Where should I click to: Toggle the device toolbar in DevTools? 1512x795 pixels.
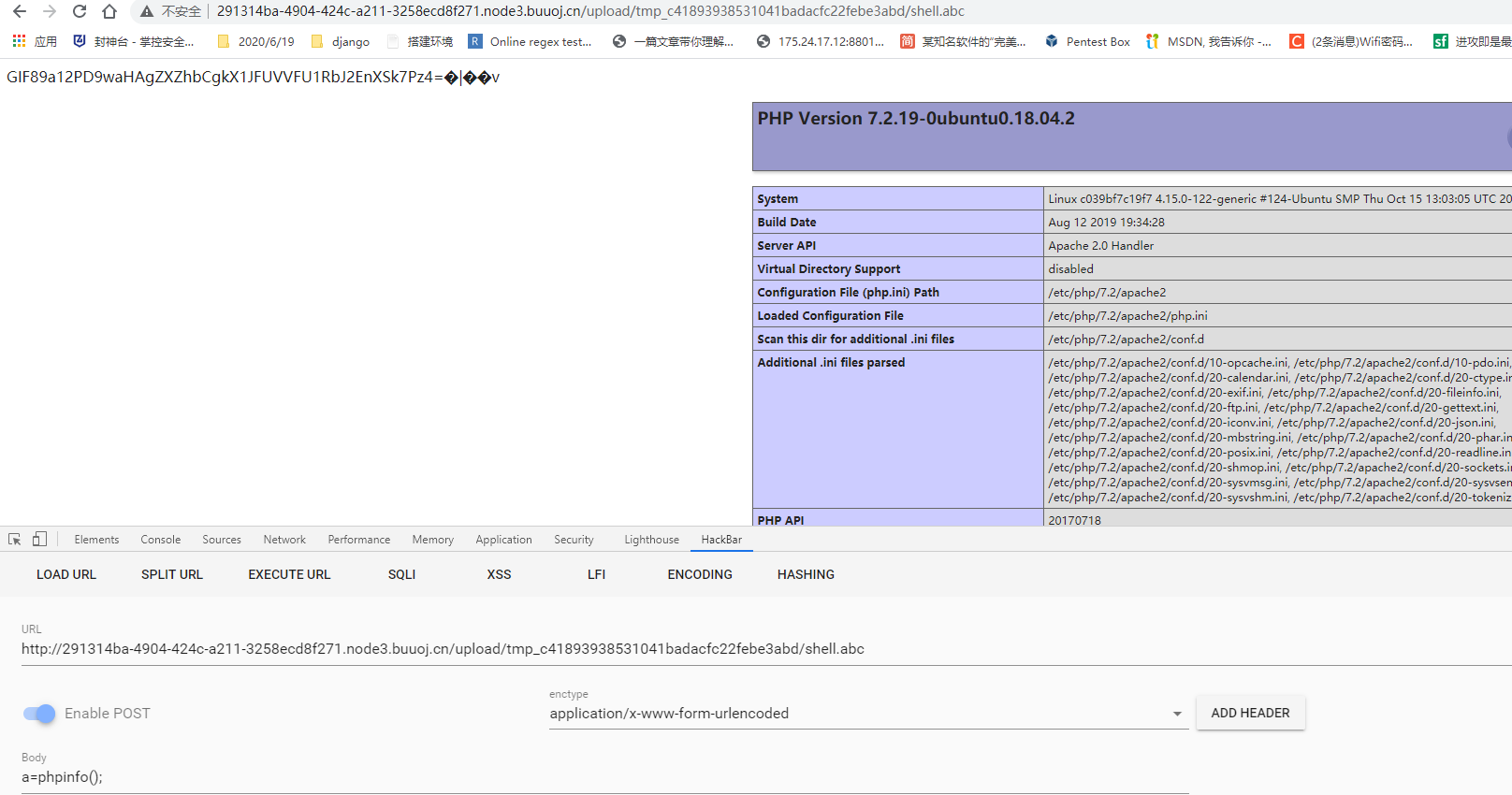(39, 540)
